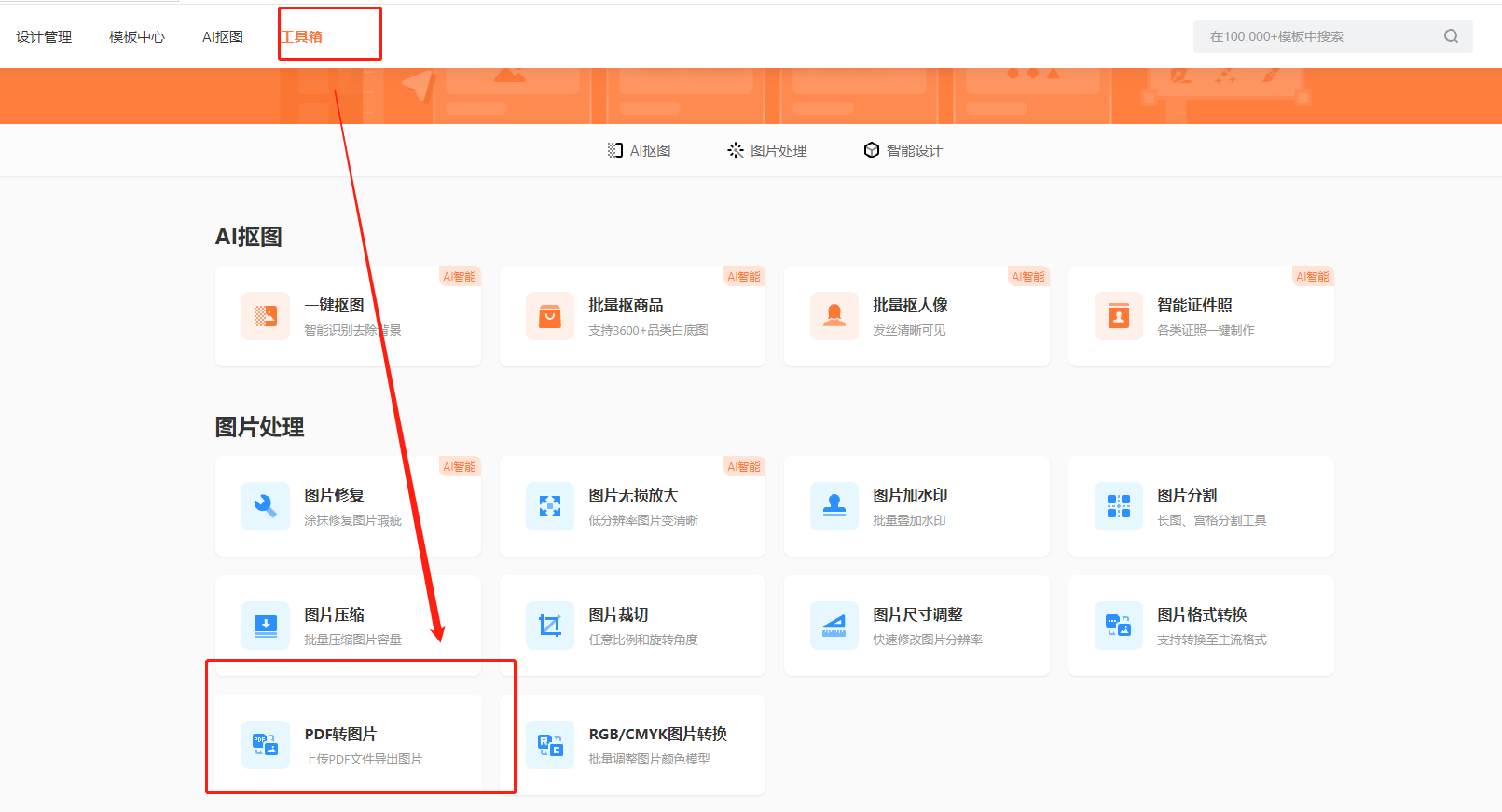Open the 图片分割 grid icon
Screen dimensions: 1502x812
(x=1119, y=506)
